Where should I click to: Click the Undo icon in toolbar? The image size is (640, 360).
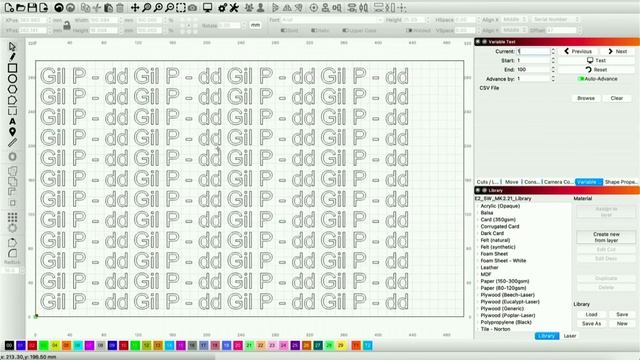[59, 7]
